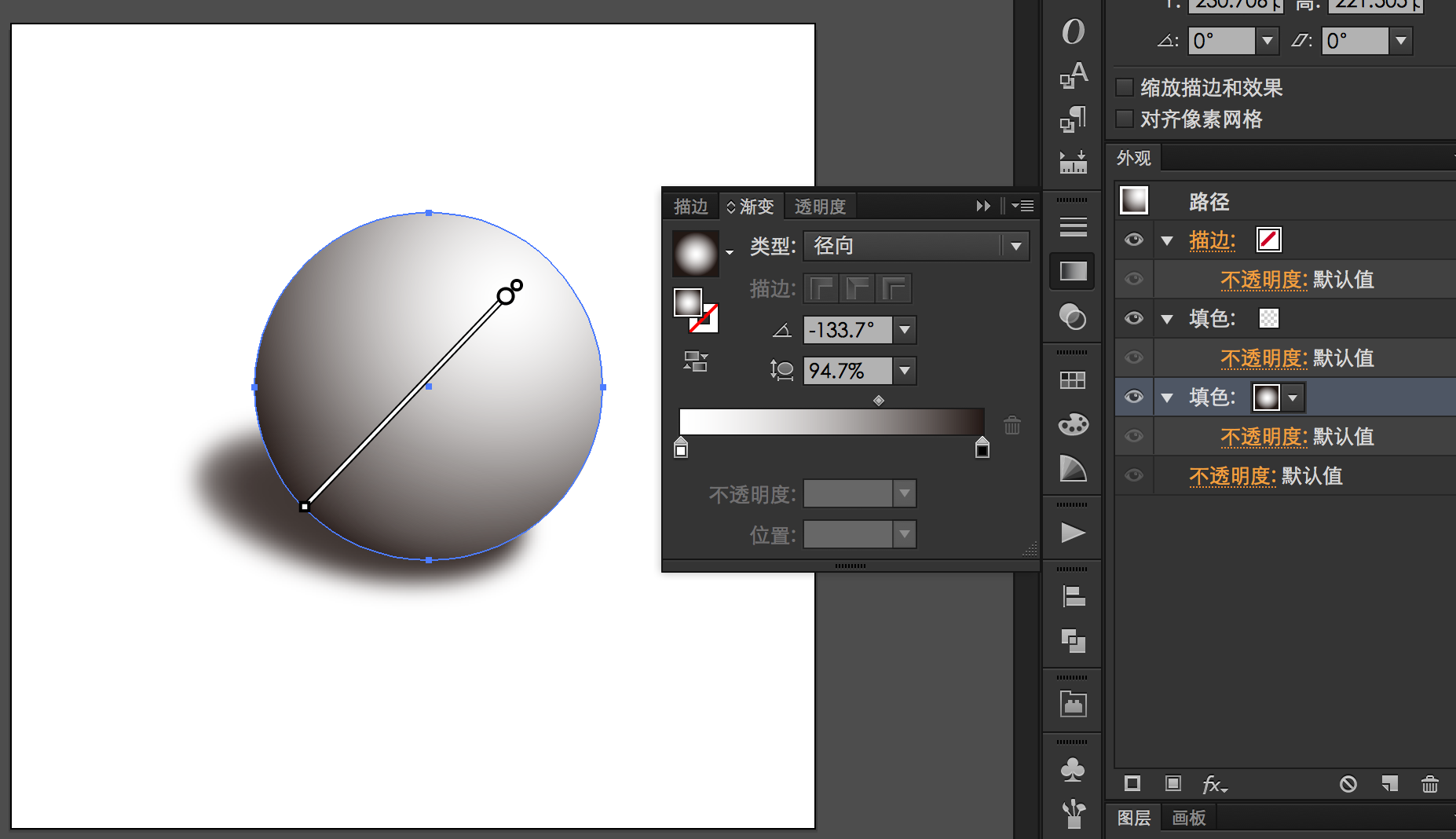Viewport: 1456px width, 839px height.
Task: Switch to the 描边 tab
Action: pos(691,207)
